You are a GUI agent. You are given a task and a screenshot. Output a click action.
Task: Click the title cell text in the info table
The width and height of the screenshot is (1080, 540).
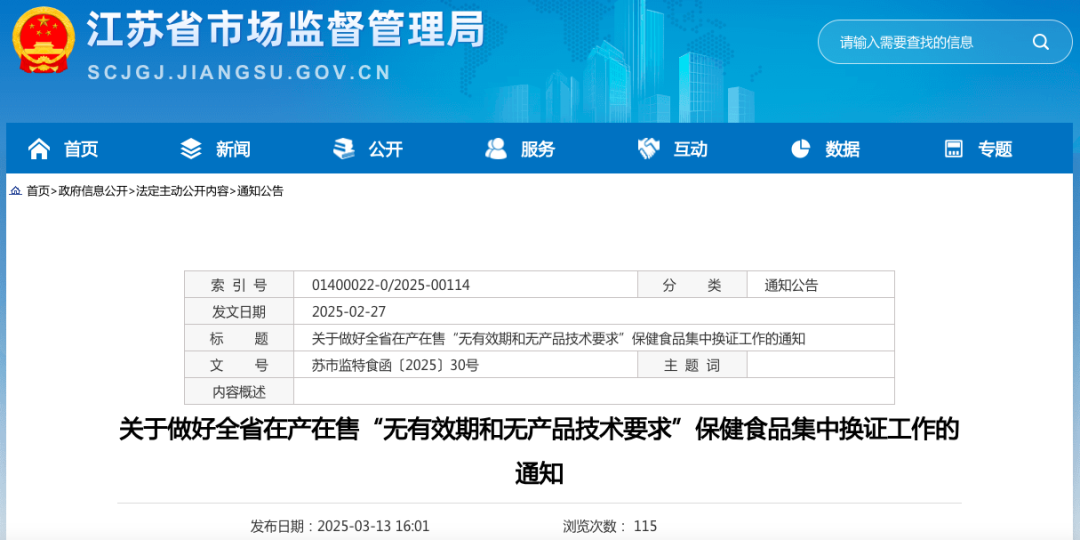(559, 339)
